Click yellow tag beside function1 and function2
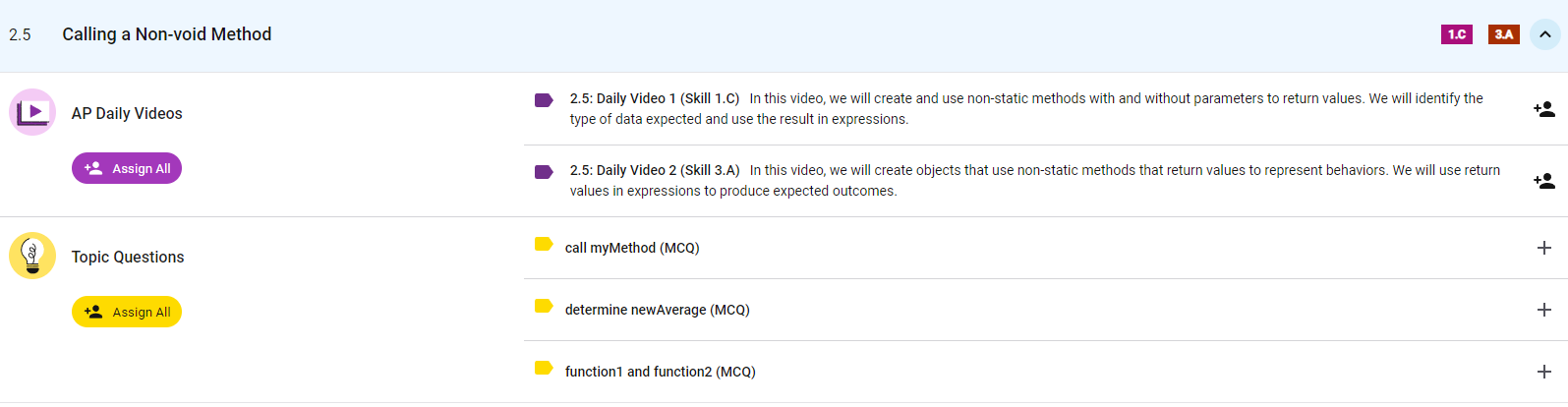The height and width of the screenshot is (407, 1568). pyautogui.click(x=544, y=368)
